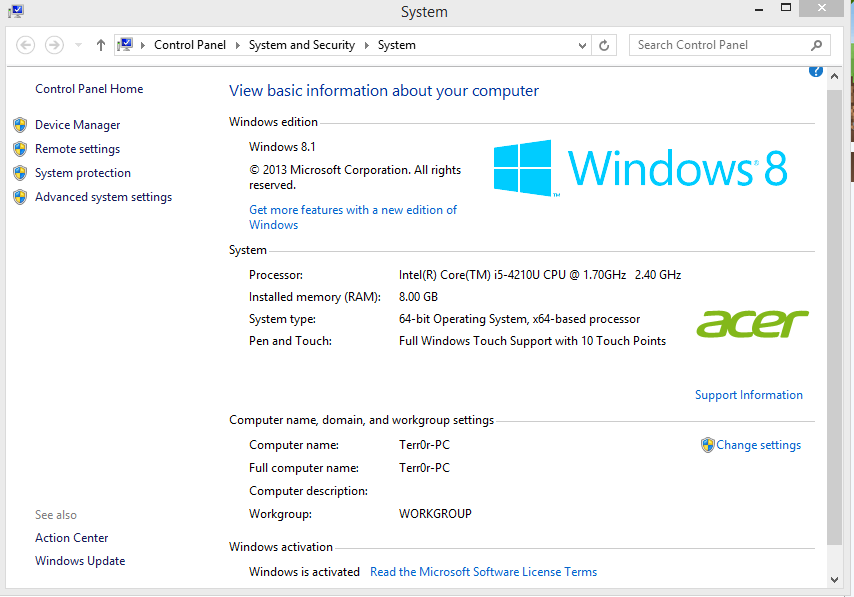Expand the arrow before Control Panel breadcrumb
This screenshot has width=854, height=597.
pos(143,45)
